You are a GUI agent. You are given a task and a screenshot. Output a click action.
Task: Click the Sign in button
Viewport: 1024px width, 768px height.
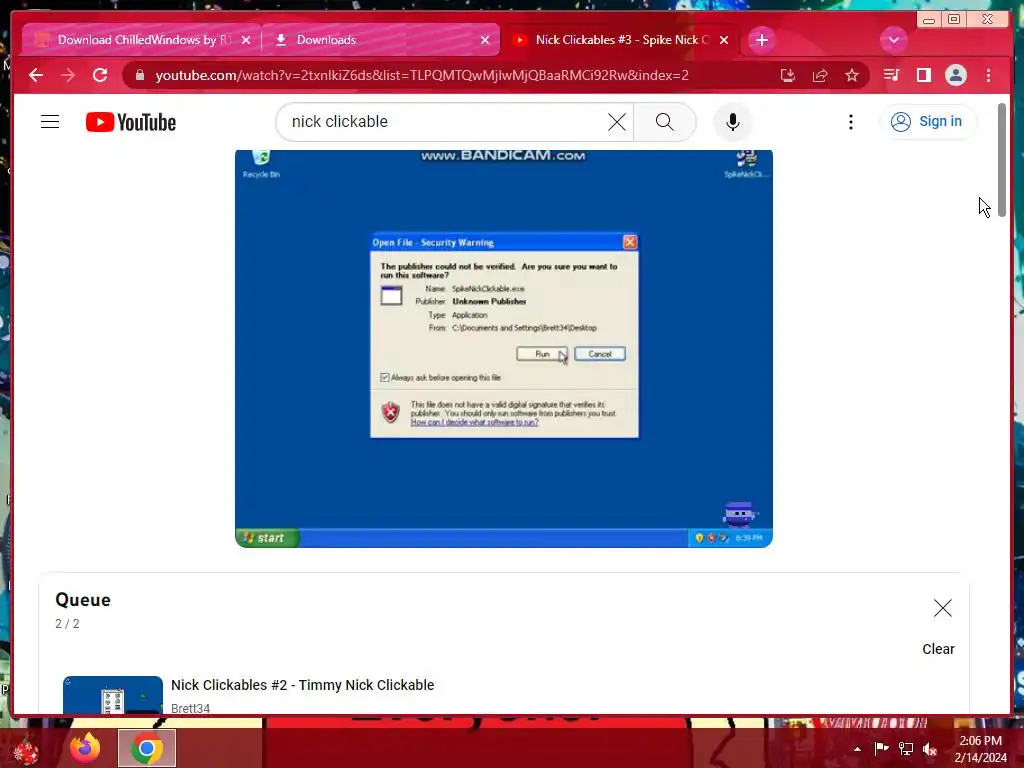point(927,121)
